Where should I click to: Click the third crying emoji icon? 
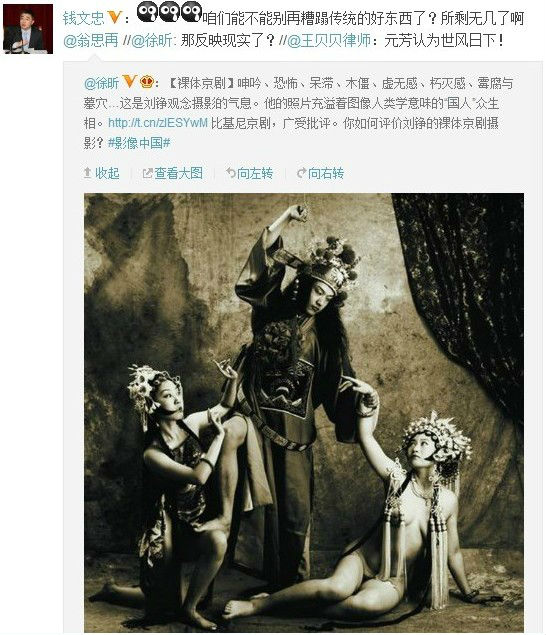point(191,12)
